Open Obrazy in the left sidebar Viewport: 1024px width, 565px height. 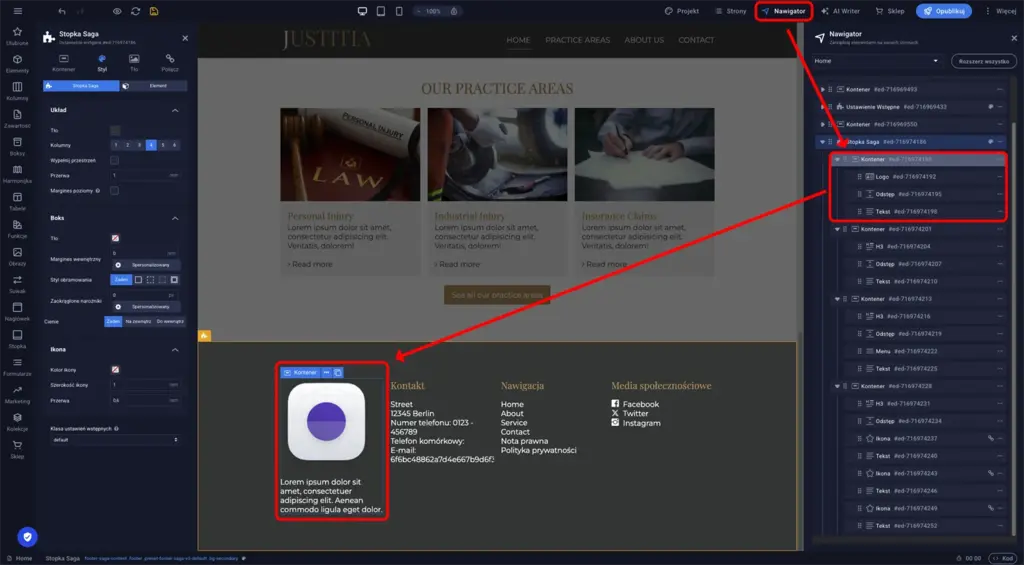(18, 257)
